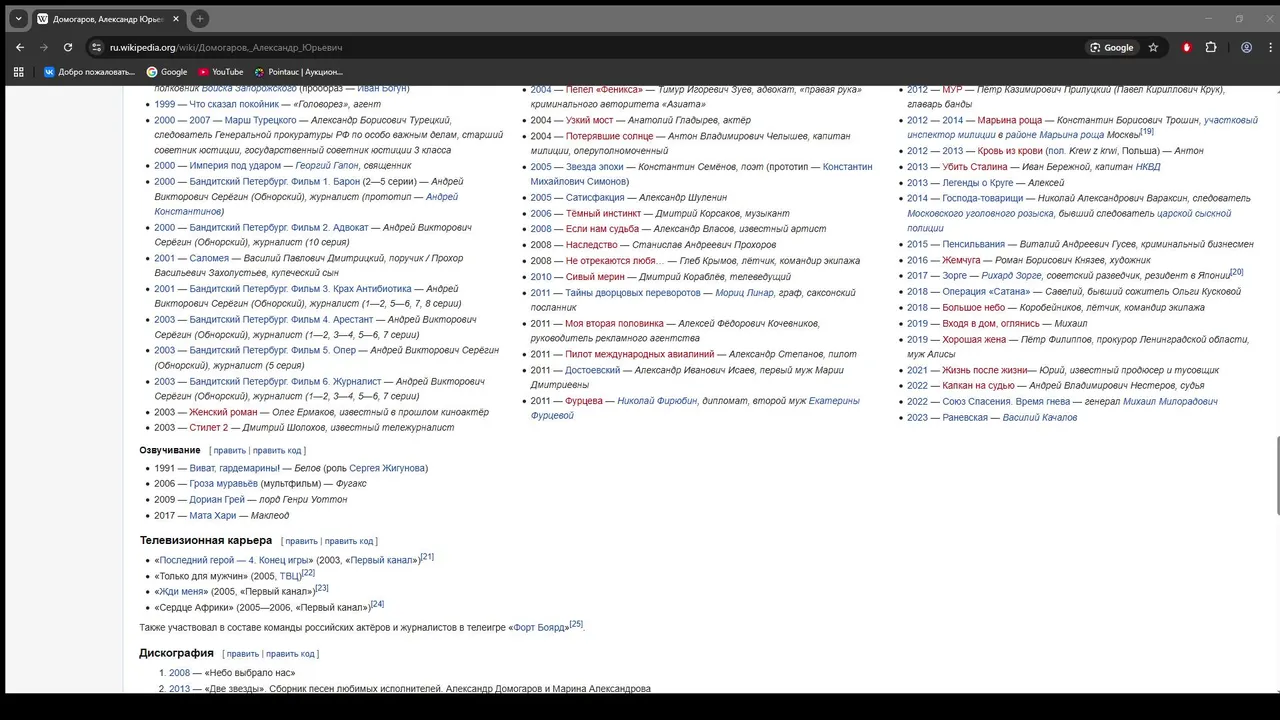Open Бандитский Петербург. Фильм 2. Адвокат link
The image size is (1280, 720).
click(279, 228)
